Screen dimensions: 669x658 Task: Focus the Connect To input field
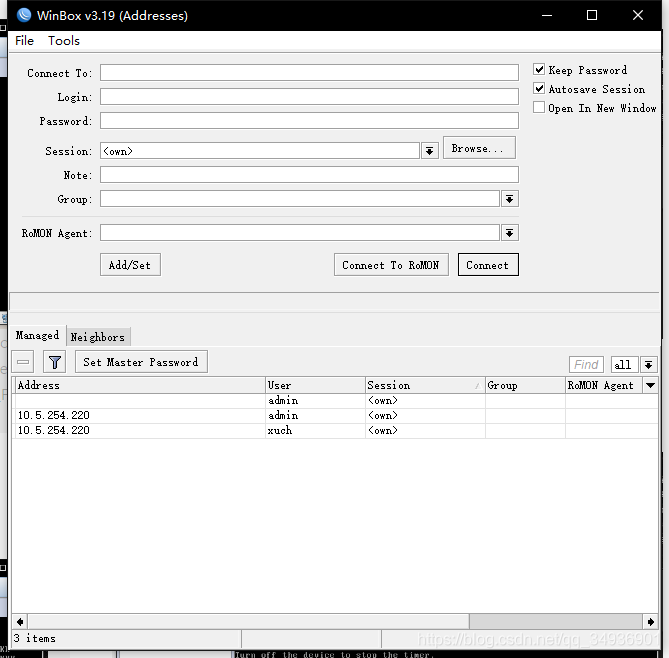309,73
